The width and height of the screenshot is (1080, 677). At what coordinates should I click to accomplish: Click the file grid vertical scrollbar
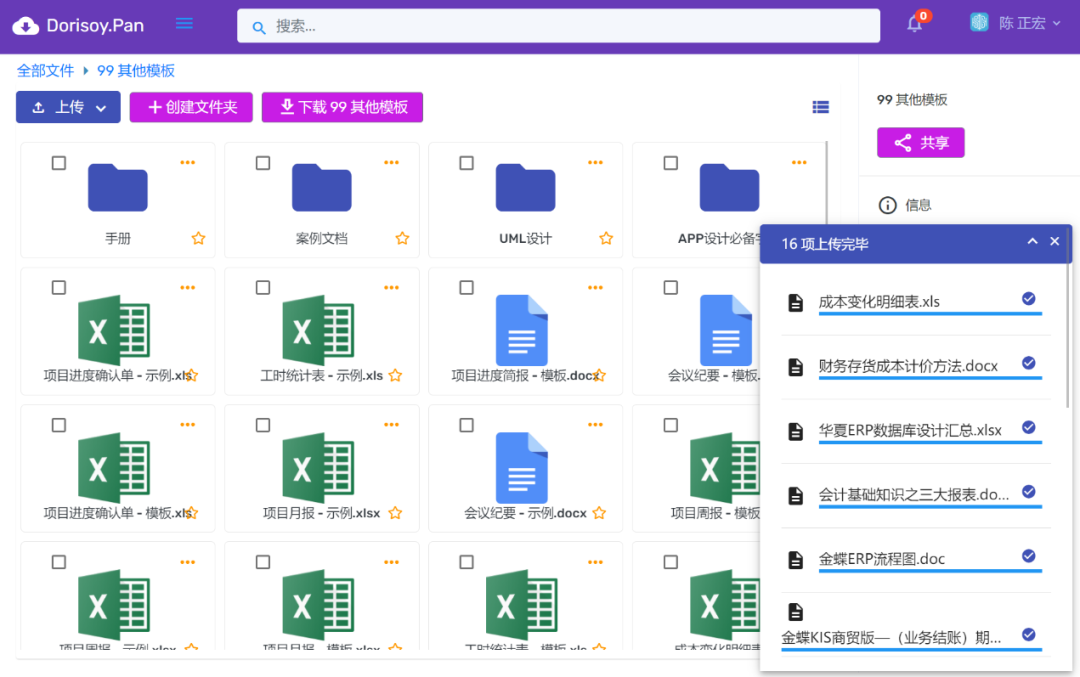click(x=826, y=183)
